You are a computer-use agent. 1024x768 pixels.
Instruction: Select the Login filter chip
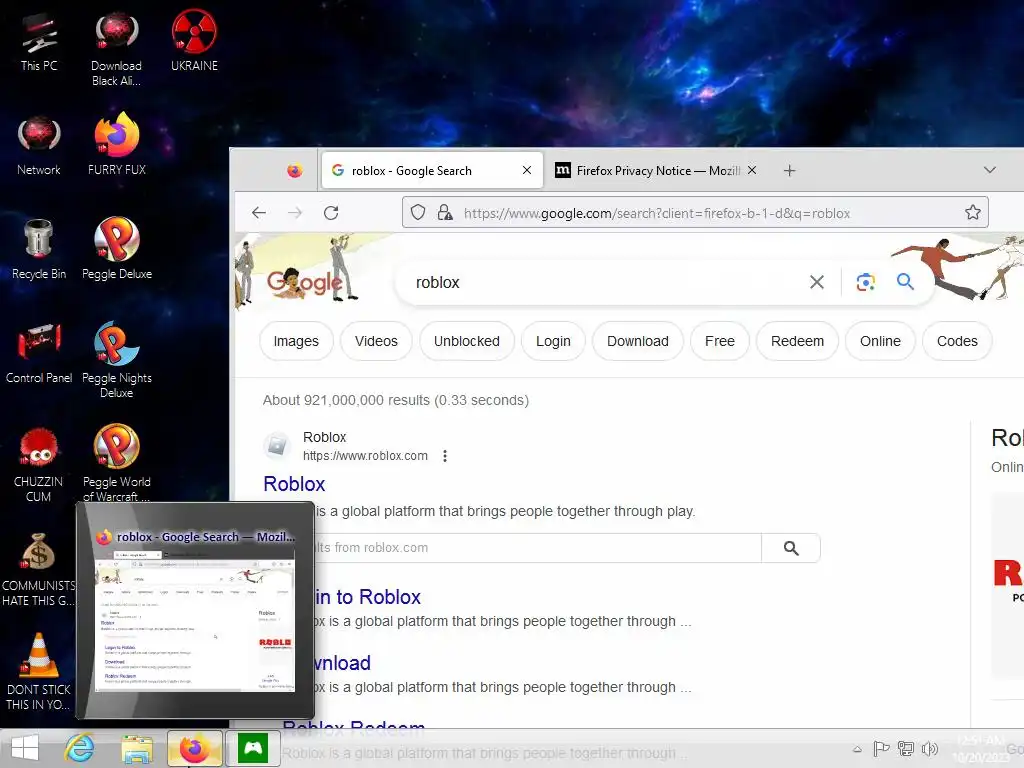553,341
